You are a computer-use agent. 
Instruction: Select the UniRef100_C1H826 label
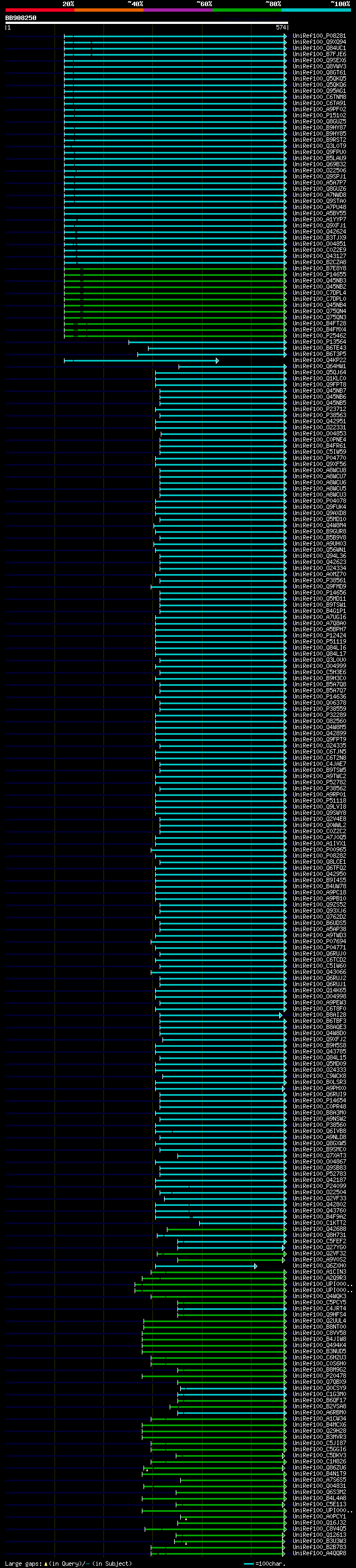(x=319, y=1461)
